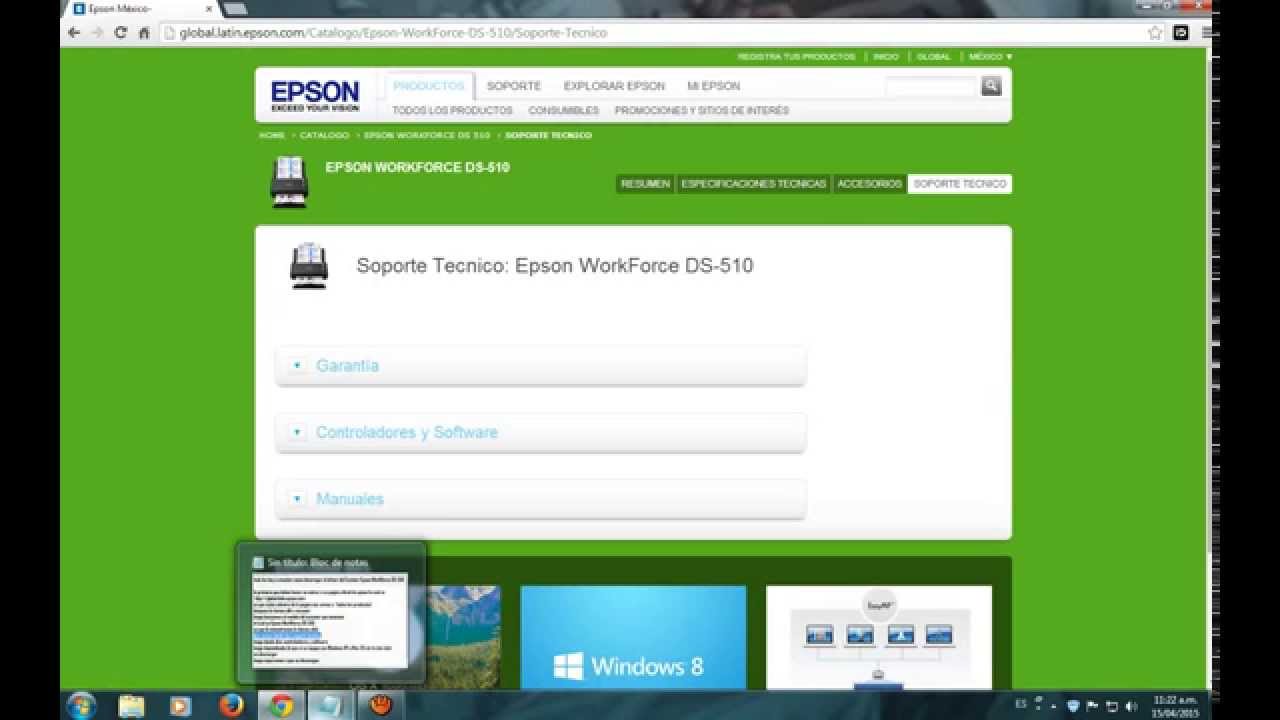1280x720 pixels.
Task: Expand the Manuales section
Action: (x=541, y=499)
